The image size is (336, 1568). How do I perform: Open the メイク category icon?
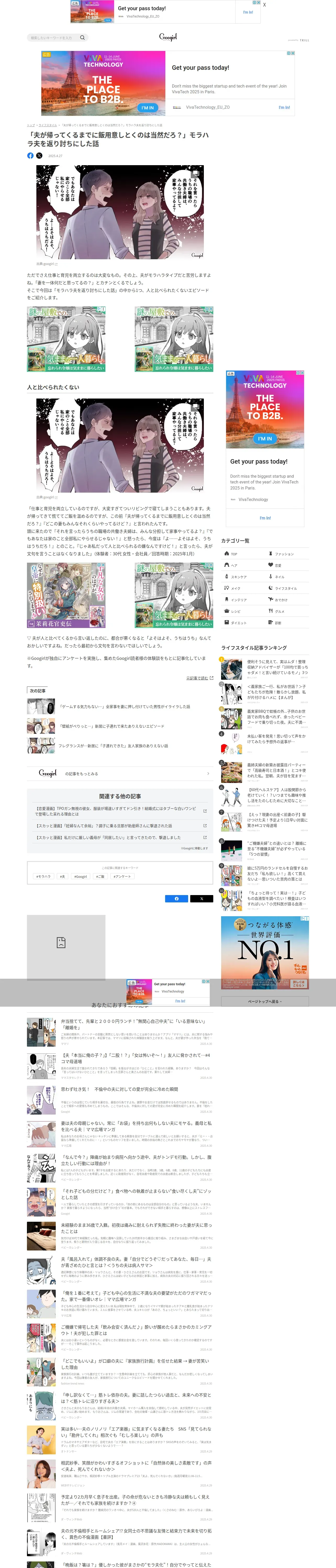[227, 588]
